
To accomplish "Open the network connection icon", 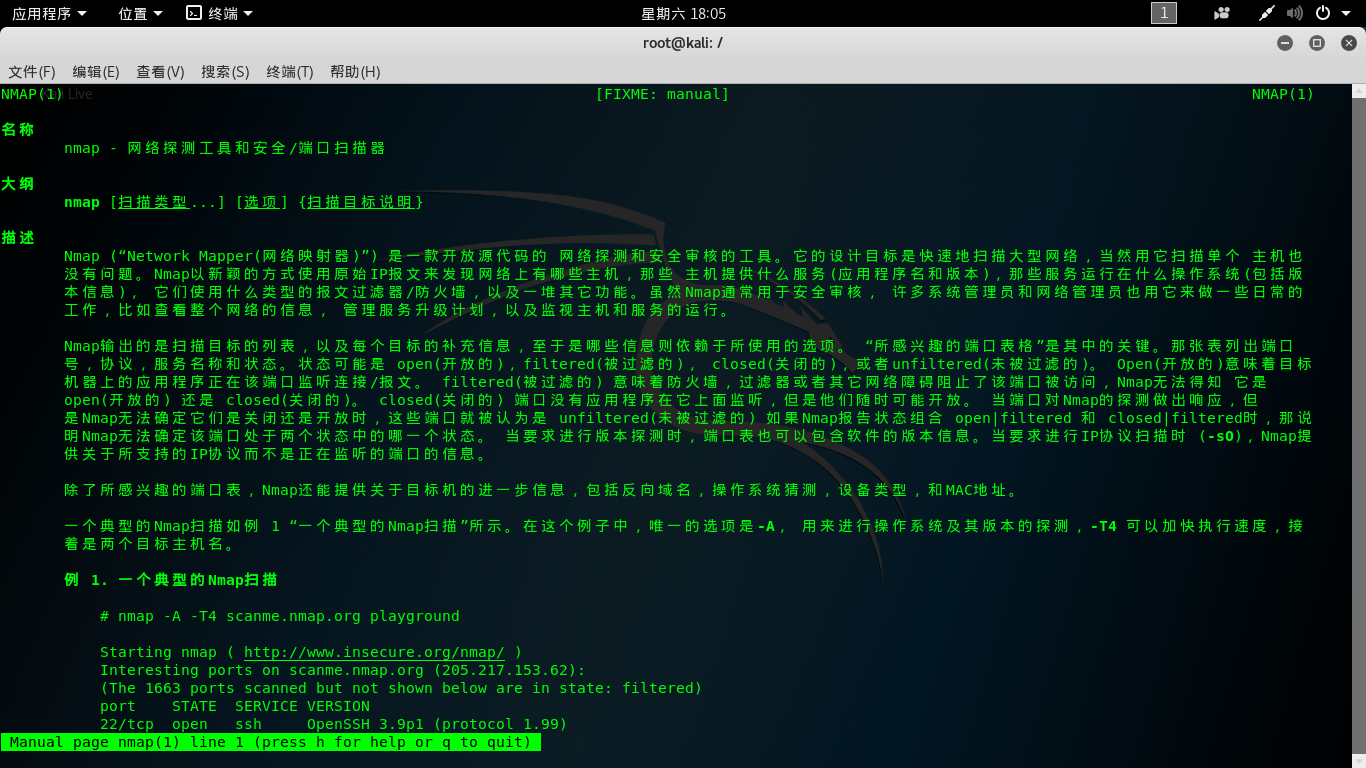I will 1267,13.
